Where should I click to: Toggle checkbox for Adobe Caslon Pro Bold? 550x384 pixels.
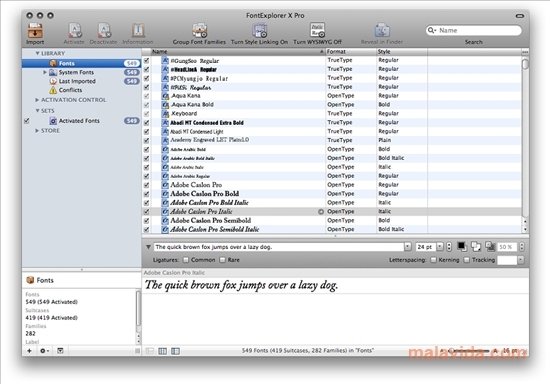(x=147, y=194)
